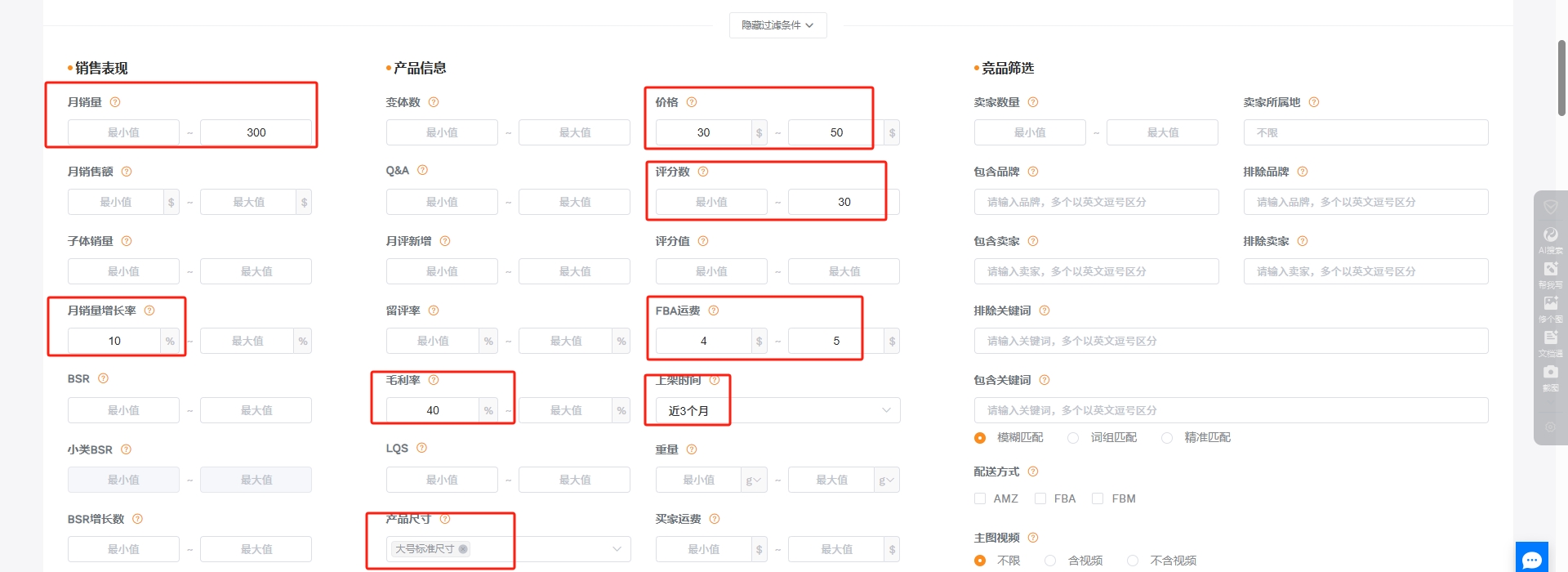Click the help icon next to 月销售额
The width and height of the screenshot is (1568, 572).
click(127, 172)
